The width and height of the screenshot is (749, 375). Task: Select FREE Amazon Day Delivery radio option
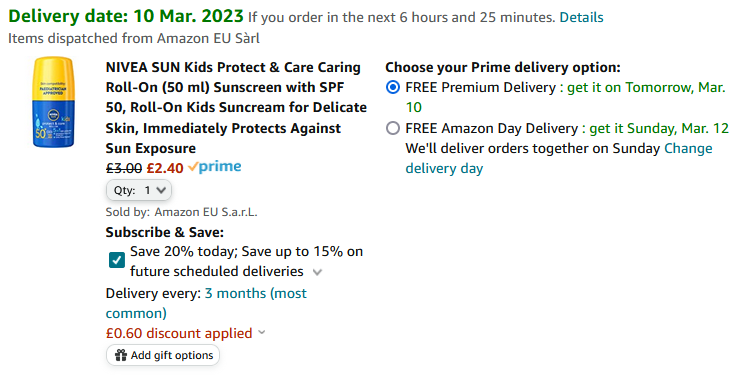(x=393, y=129)
